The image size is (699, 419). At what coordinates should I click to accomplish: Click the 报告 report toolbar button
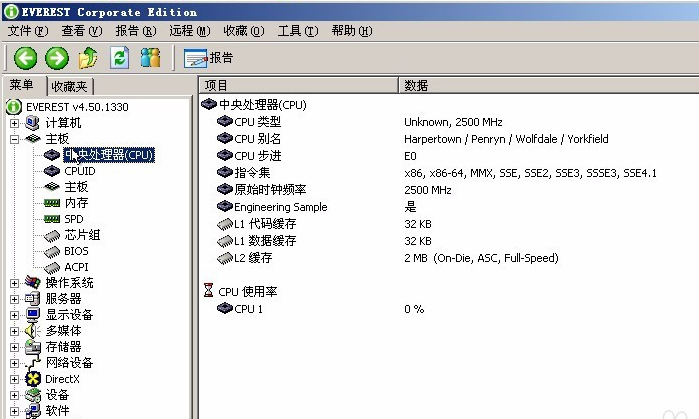pos(208,58)
